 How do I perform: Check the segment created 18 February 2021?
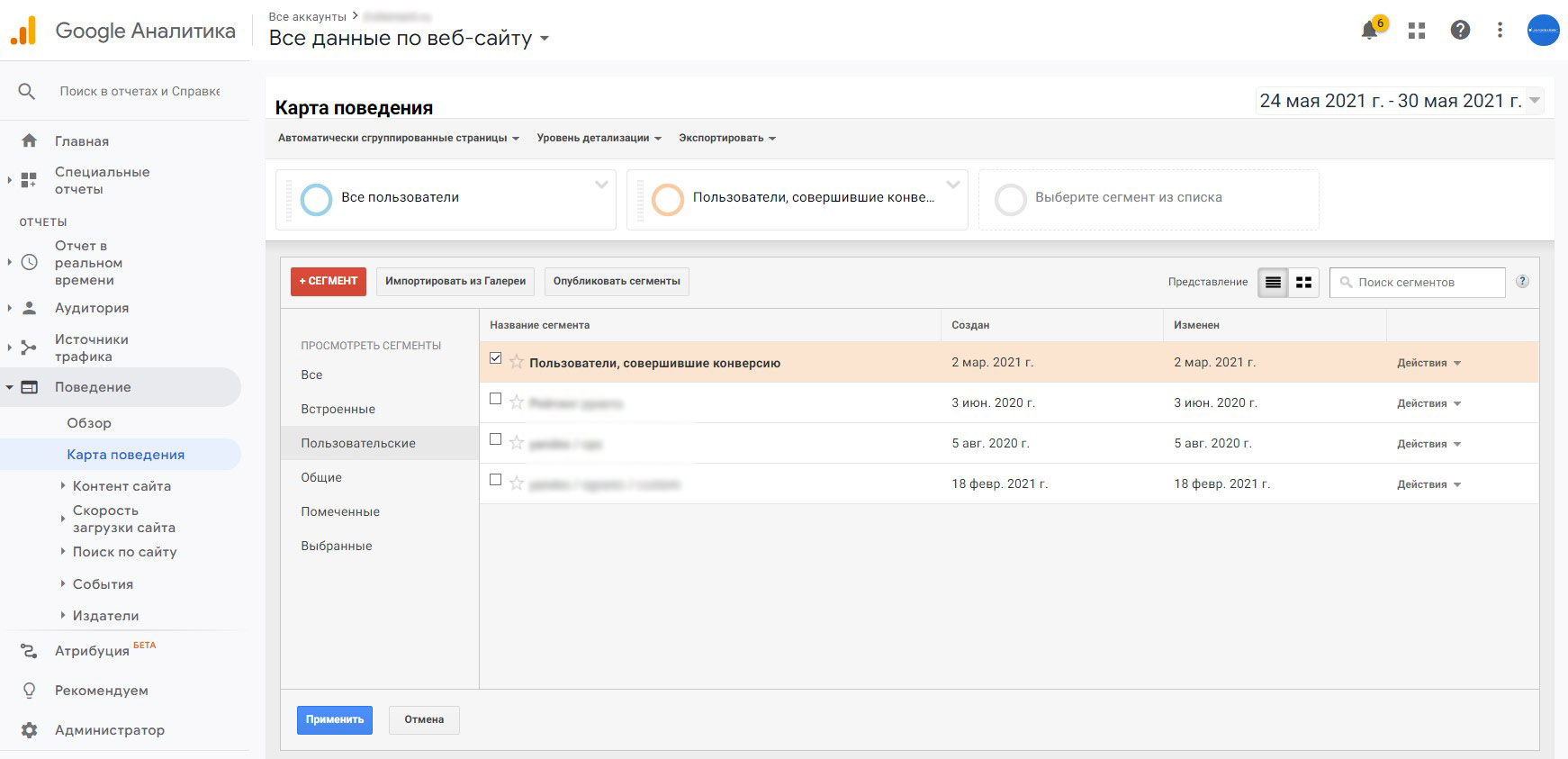(x=495, y=480)
